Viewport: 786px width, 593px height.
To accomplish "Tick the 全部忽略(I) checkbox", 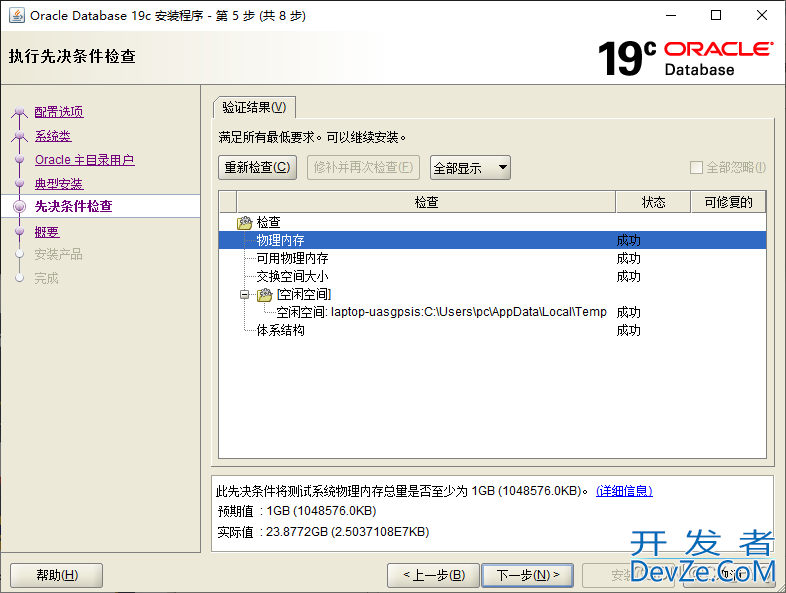I will coord(696,167).
